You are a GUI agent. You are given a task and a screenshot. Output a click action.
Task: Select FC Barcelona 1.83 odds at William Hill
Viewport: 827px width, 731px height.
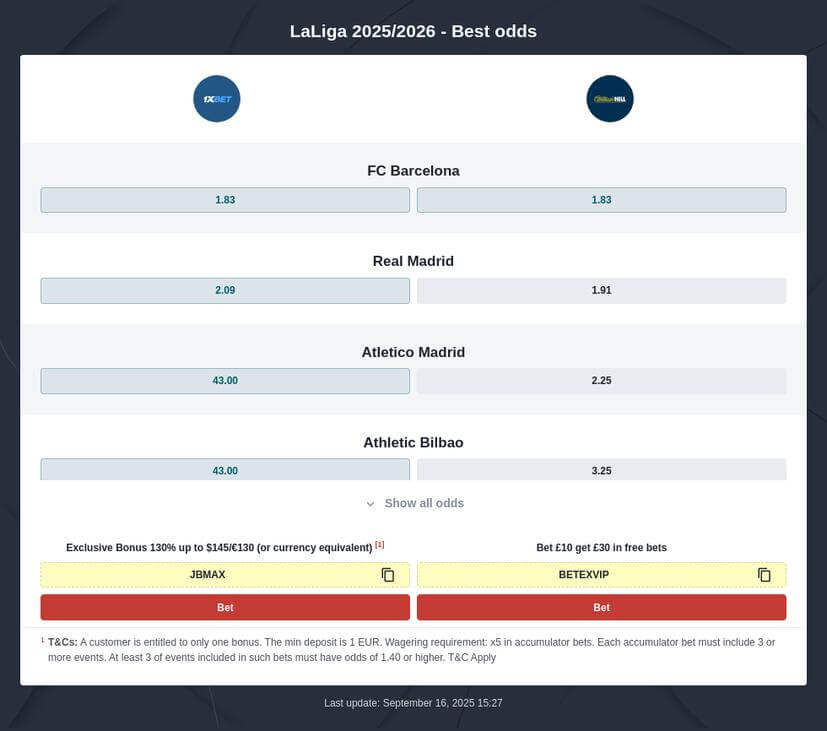tap(601, 200)
